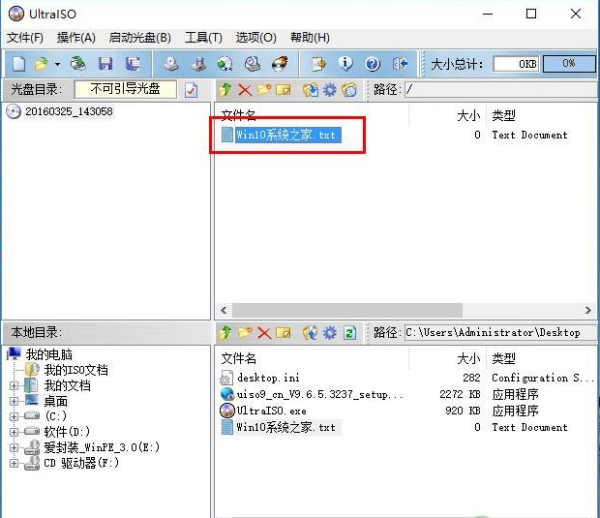600x518 pixels.
Task: Click New Folder icon in local pane toolbar
Action: point(245,332)
